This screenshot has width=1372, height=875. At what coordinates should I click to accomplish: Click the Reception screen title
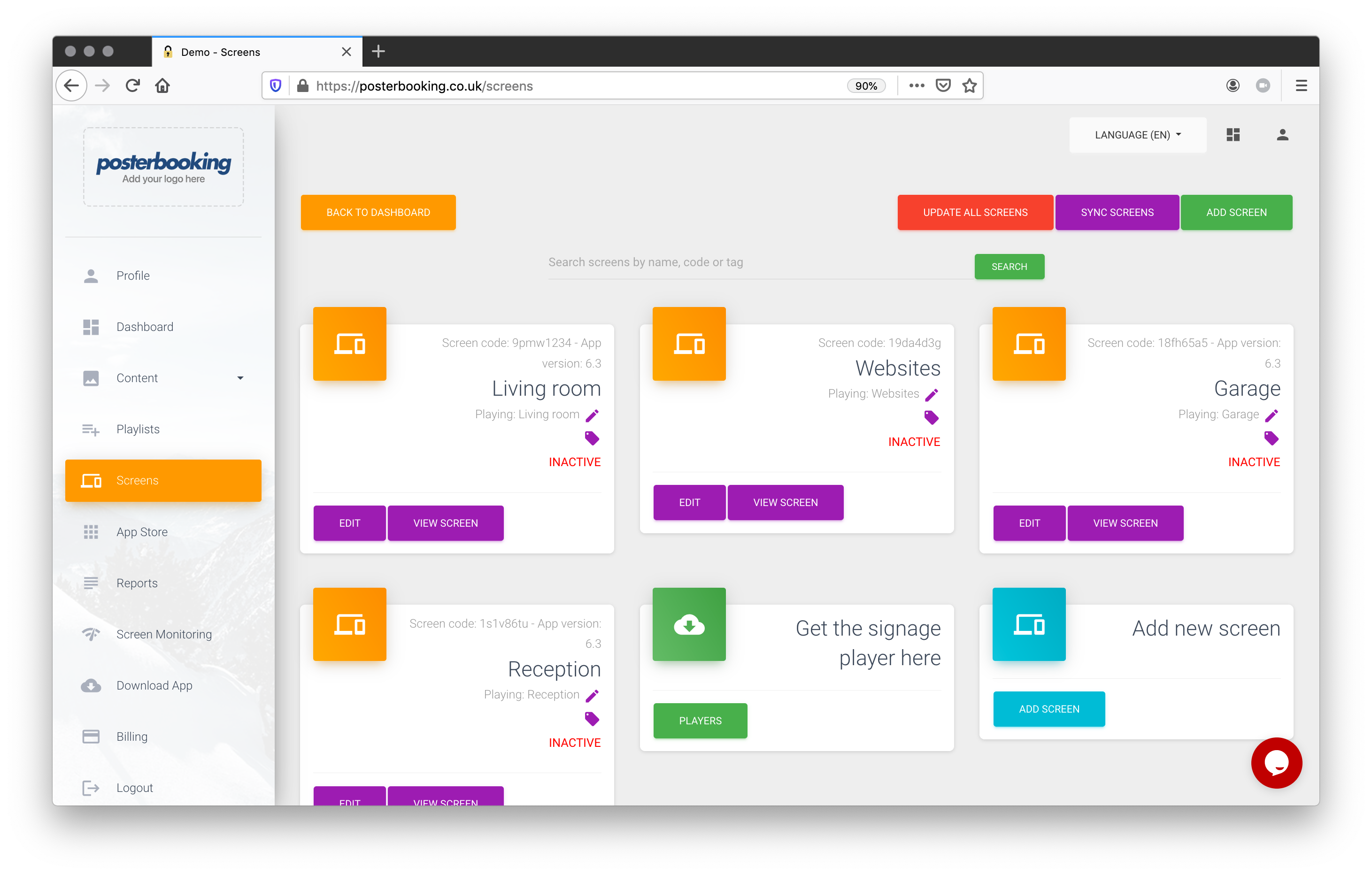554,669
